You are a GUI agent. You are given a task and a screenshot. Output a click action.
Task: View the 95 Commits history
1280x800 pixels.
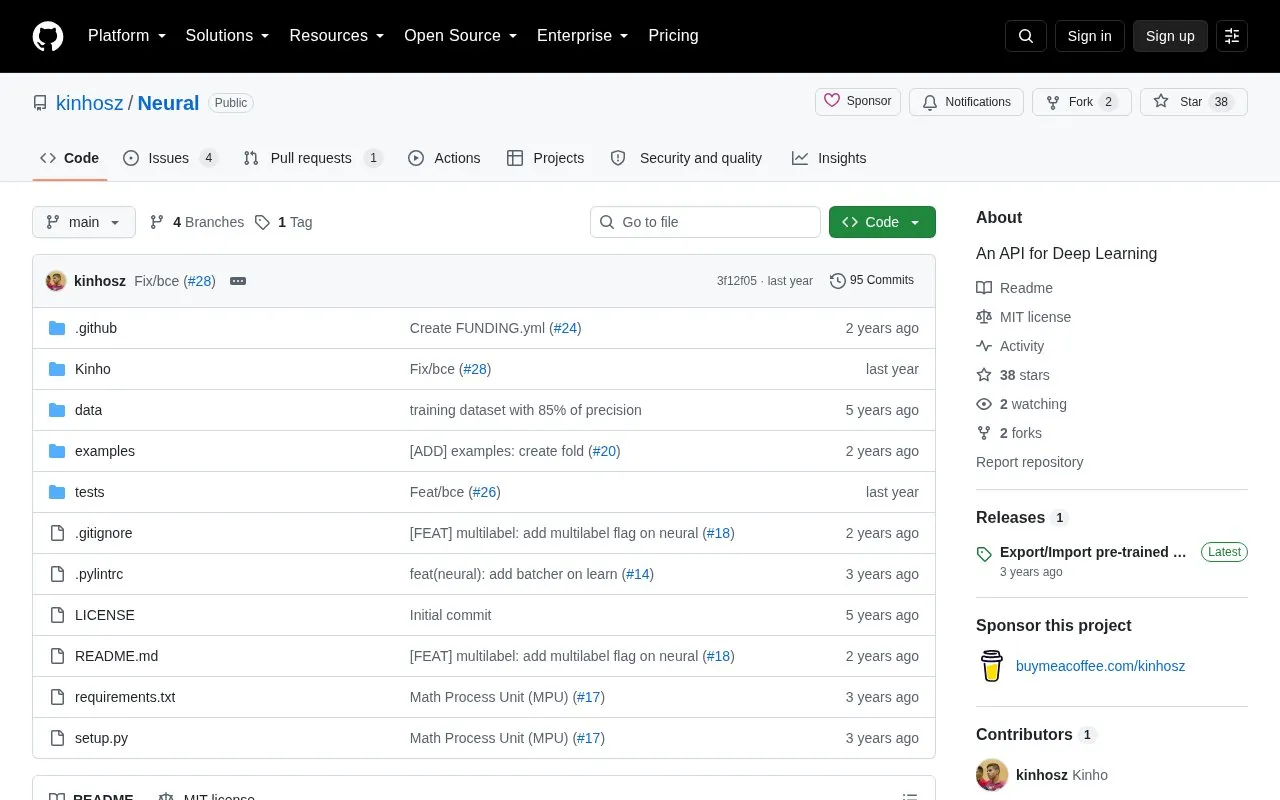coord(872,280)
